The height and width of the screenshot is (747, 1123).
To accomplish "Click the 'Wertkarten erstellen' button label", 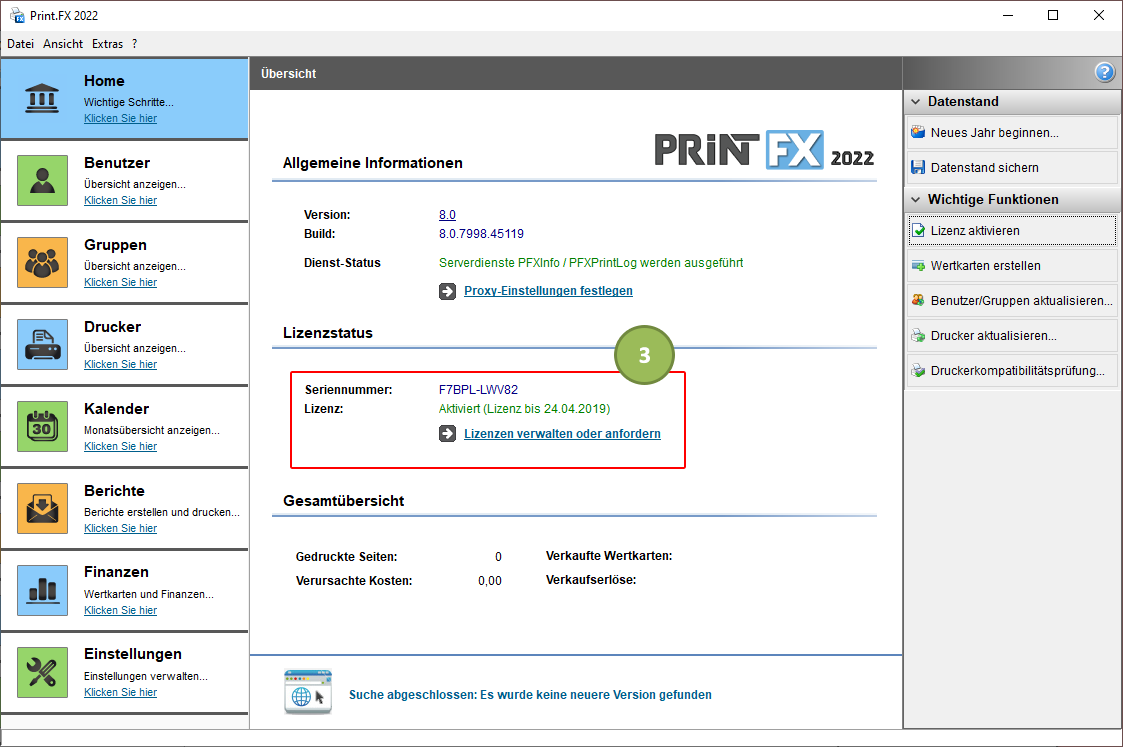I will tap(986, 266).
